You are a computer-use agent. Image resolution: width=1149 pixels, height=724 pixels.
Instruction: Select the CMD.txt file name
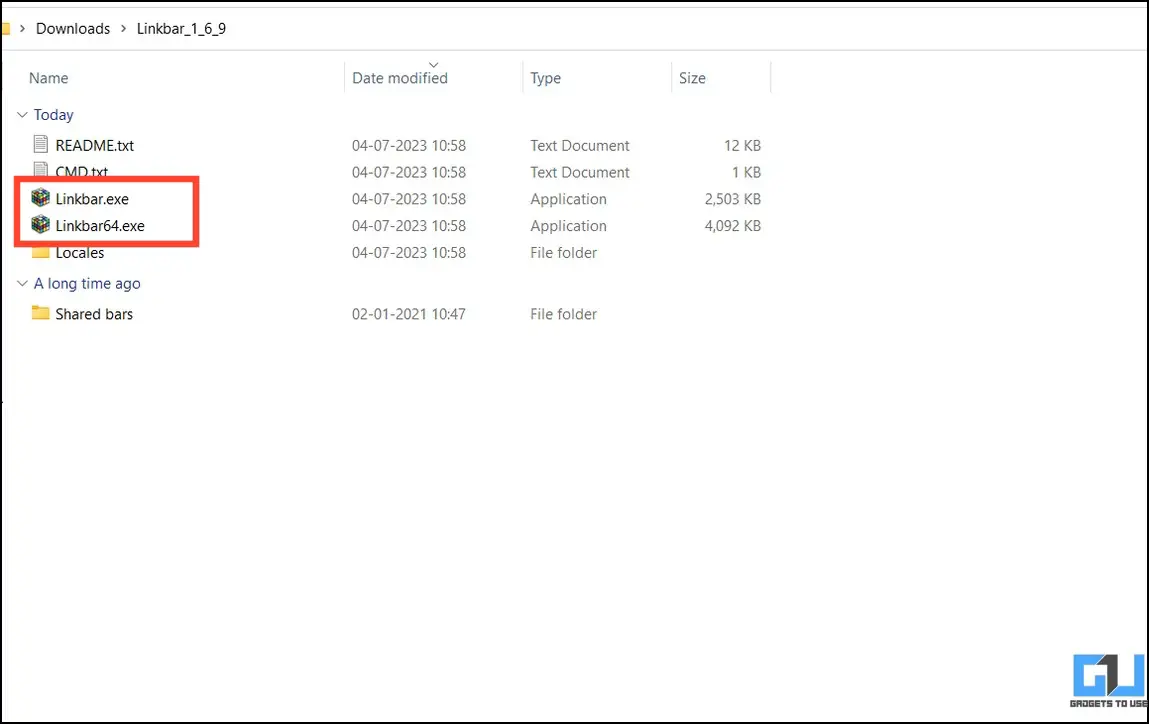click(81, 171)
